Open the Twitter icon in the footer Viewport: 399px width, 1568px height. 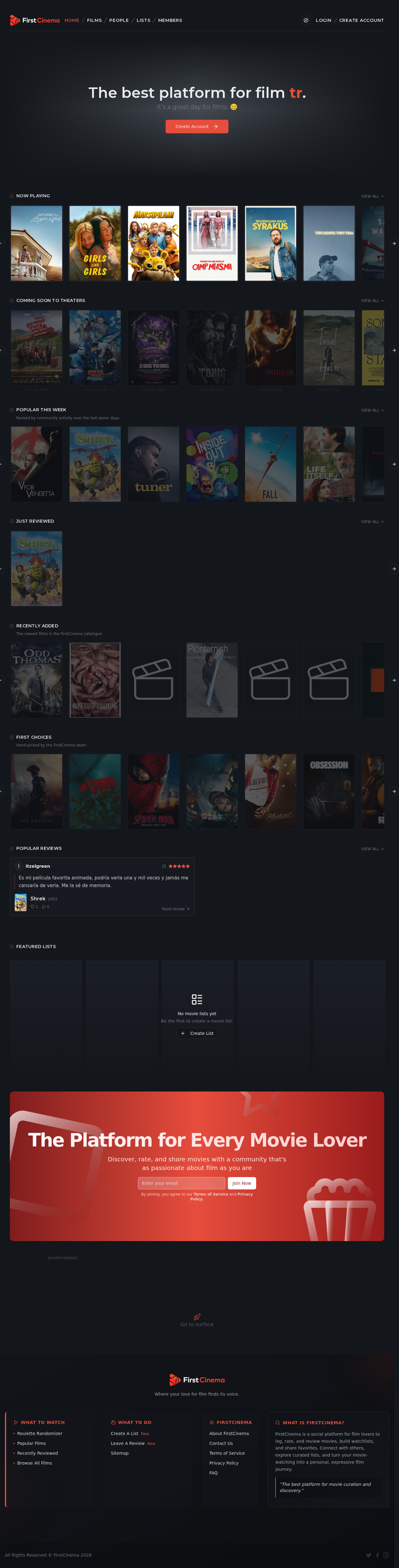[369, 1555]
